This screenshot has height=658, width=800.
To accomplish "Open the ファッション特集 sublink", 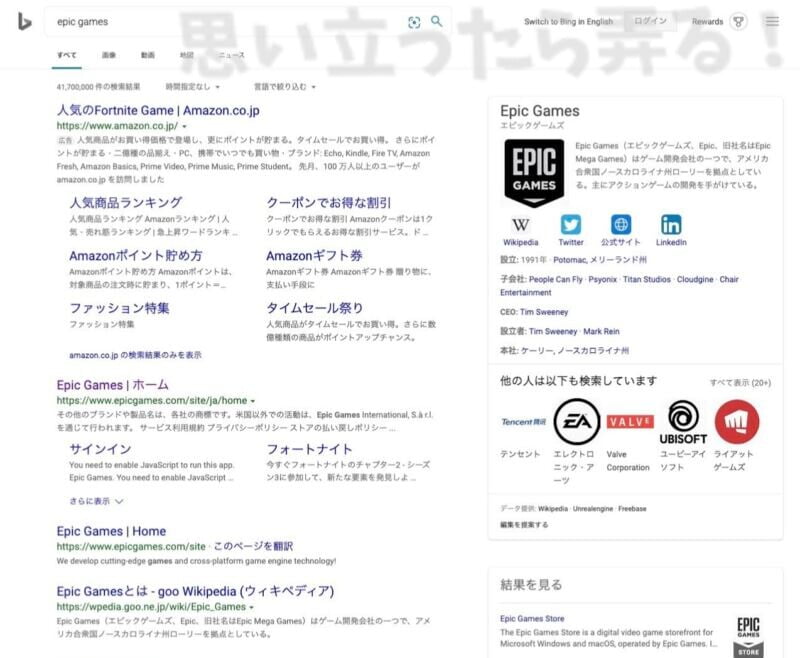I will [x=119, y=308].
